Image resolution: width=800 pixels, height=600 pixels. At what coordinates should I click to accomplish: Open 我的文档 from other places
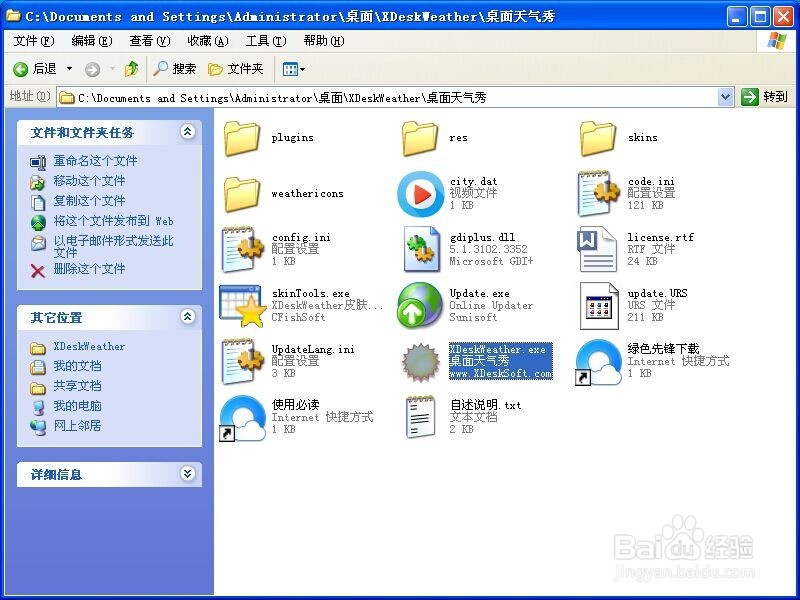[x=78, y=366]
